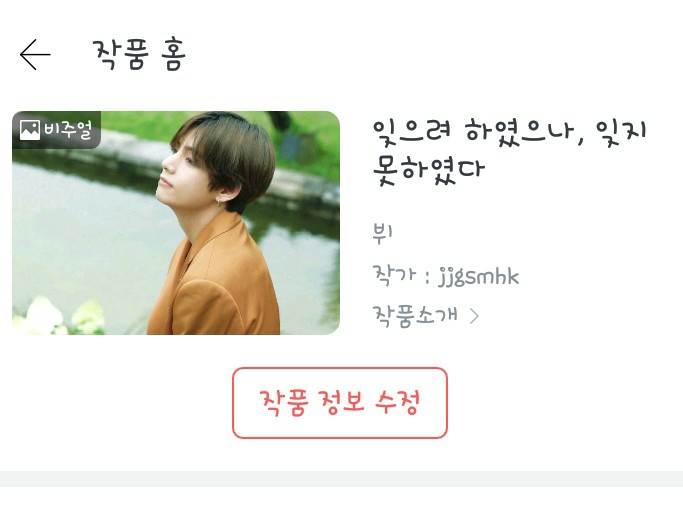Screen dimensions: 683x511
Task: Tap the 뷔 character tag
Action: (x=382, y=233)
